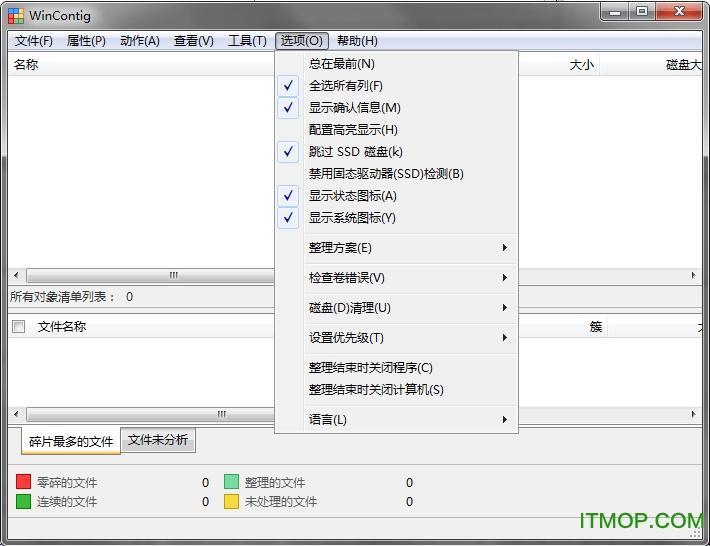The height and width of the screenshot is (546, 710).
Task: Expand the 语言(L) submenu
Action: click(396, 420)
